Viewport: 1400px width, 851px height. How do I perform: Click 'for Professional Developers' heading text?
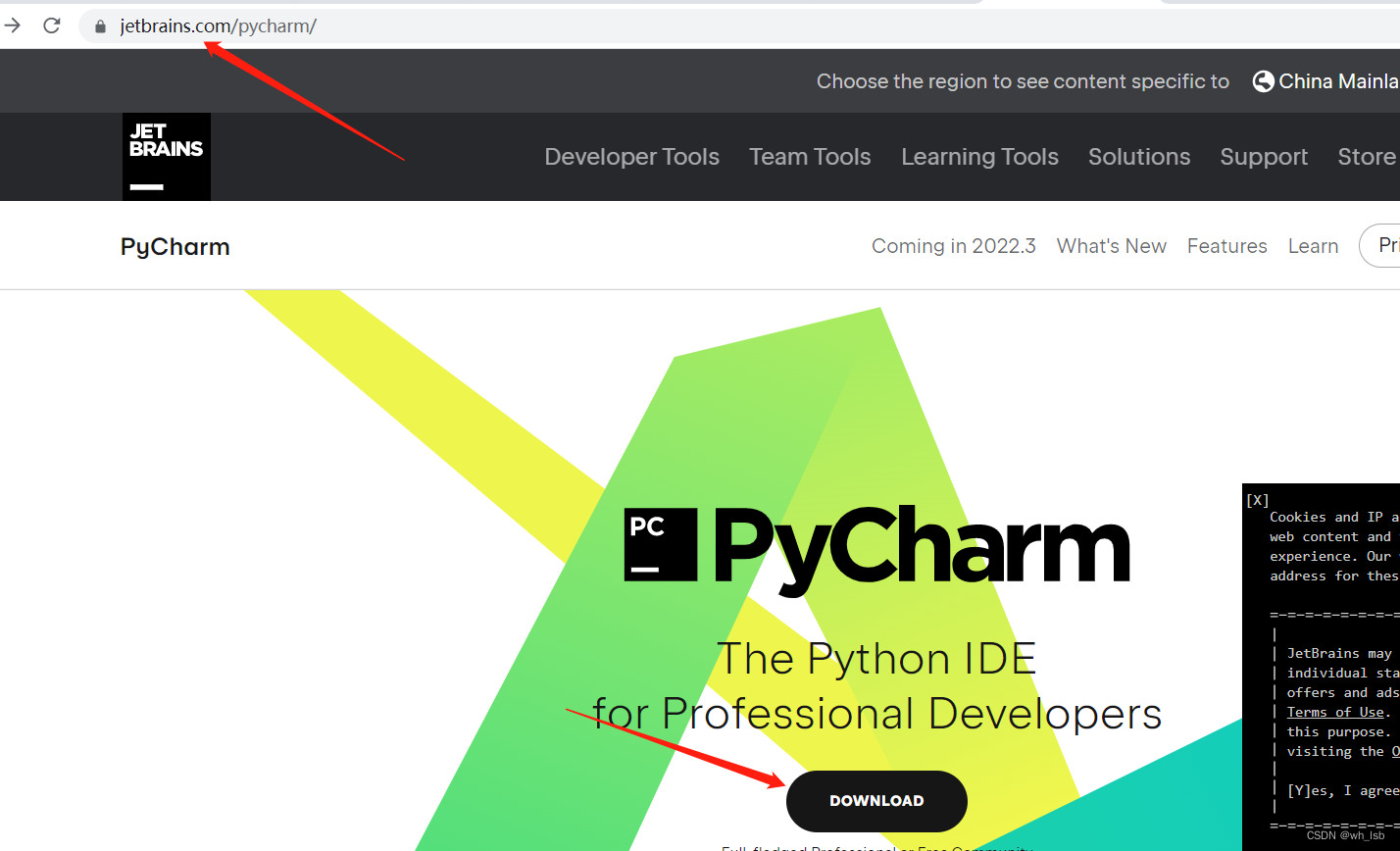point(876,714)
